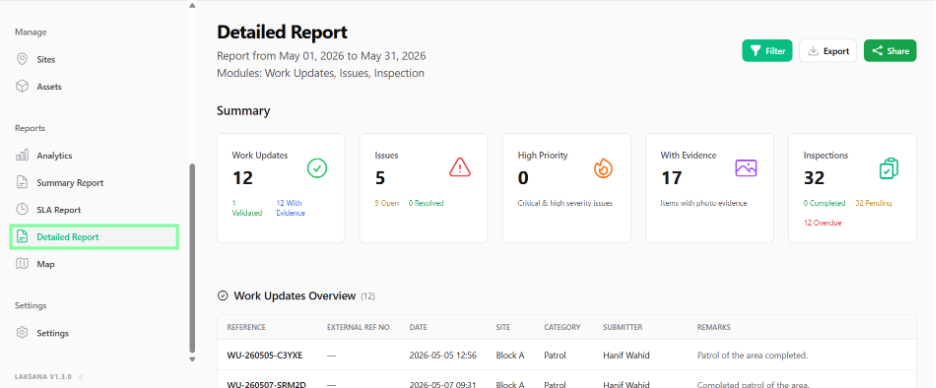
Task: Click the sidebar scroll down arrow
Action: tap(192, 359)
